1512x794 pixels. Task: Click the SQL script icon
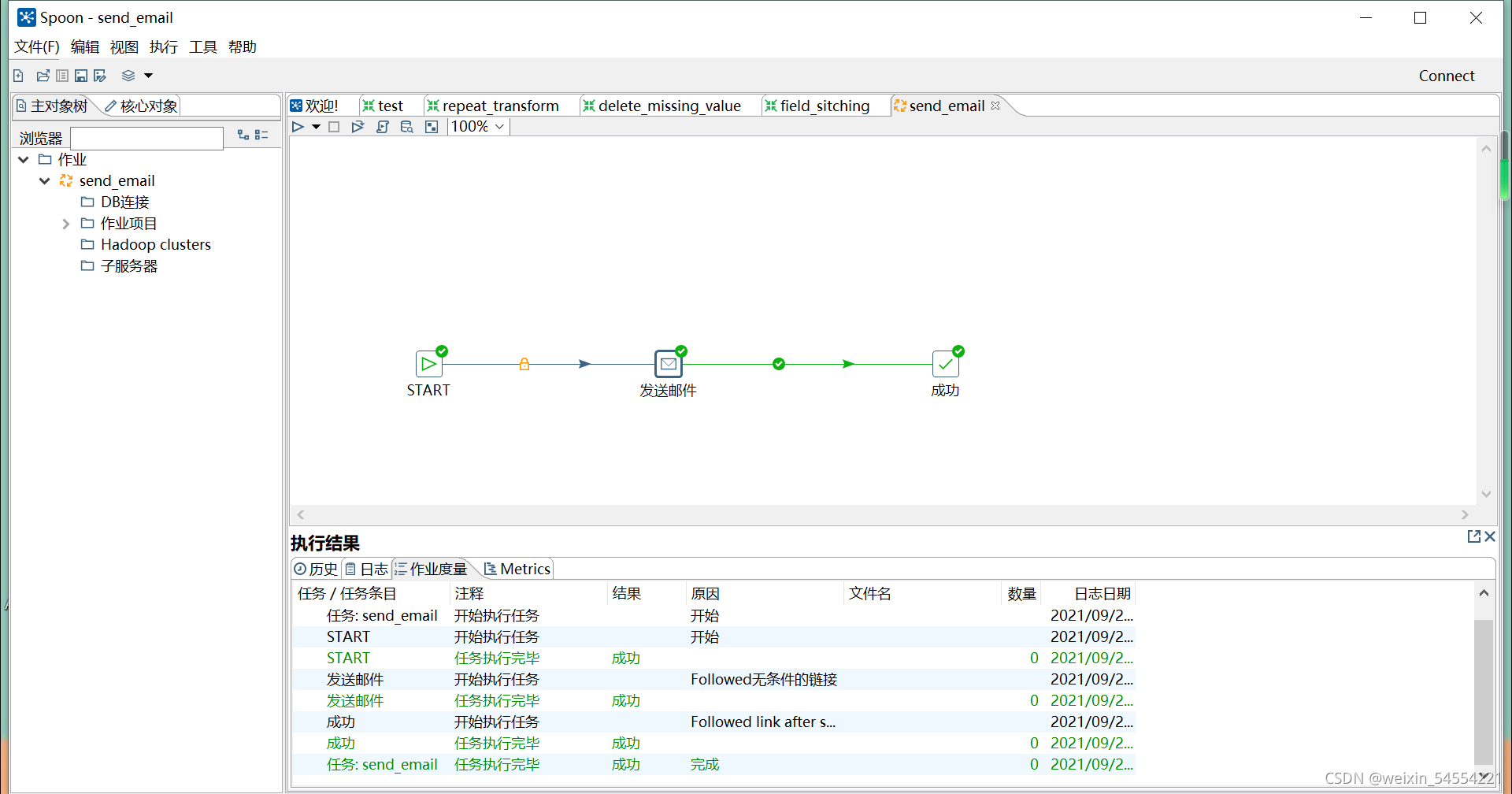383,127
